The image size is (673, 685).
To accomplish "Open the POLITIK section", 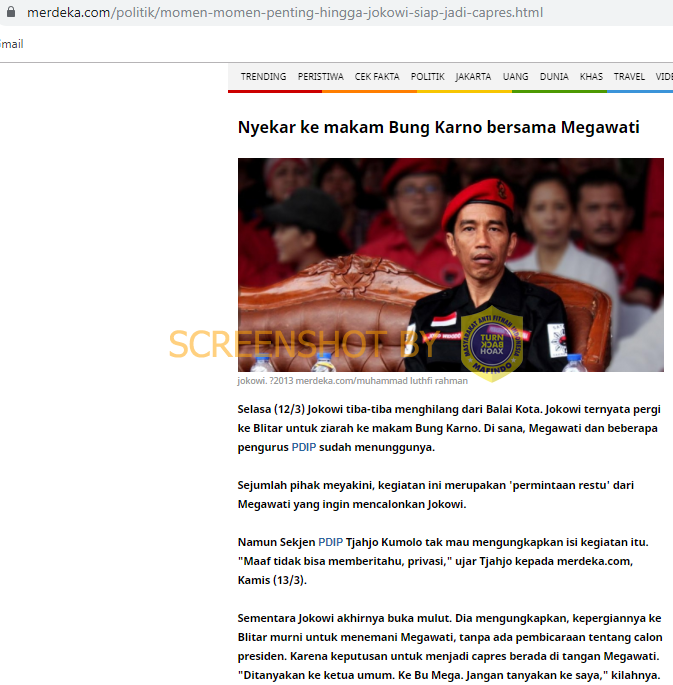I will tap(428, 77).
